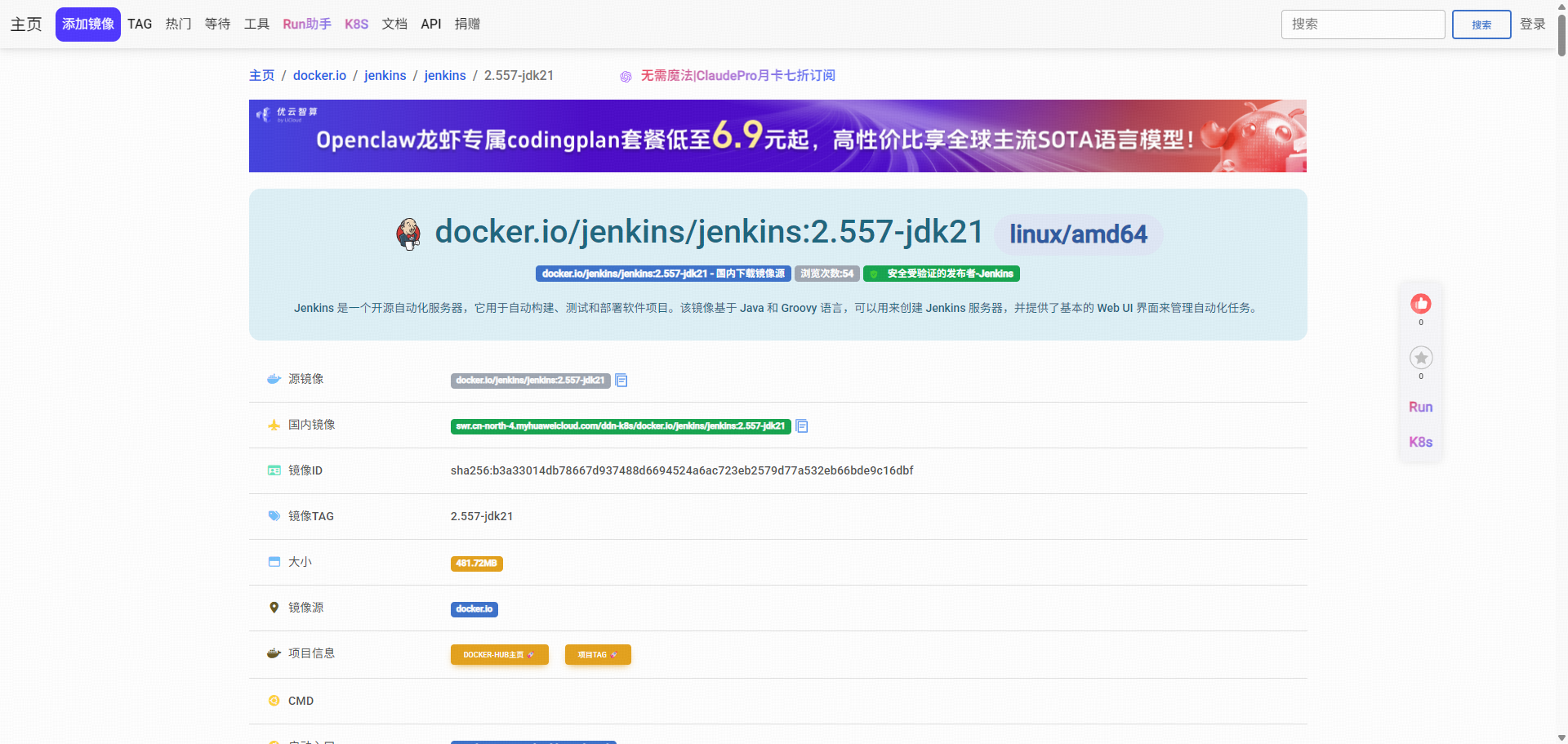Viewport: 1568px width, 744px height.
Task: Open the first jenkins breadcrumb link
Action: [x=385, y=76]
